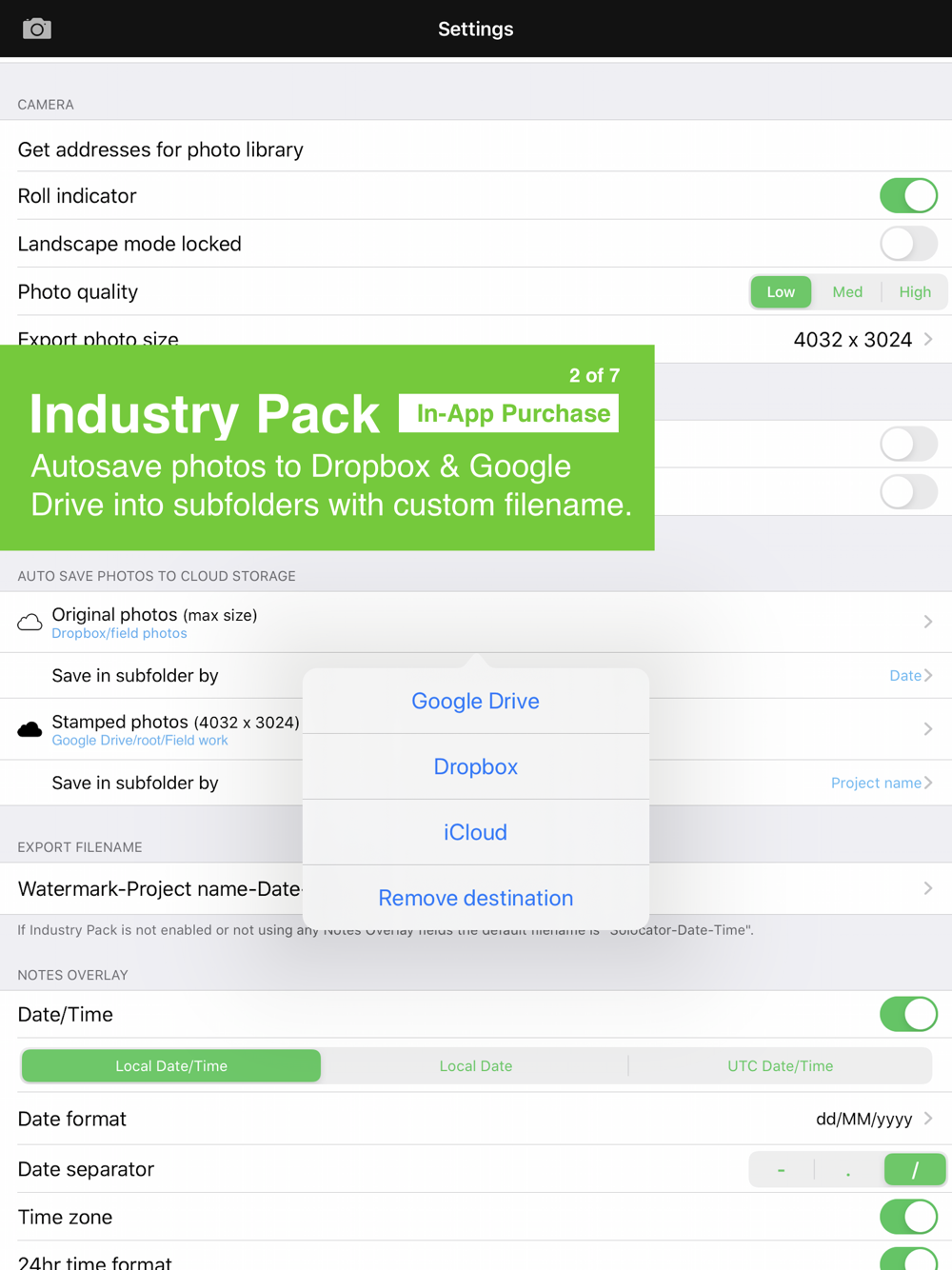Open Original photos row chevron
The image size is (952, 1270).
point(928,623)
